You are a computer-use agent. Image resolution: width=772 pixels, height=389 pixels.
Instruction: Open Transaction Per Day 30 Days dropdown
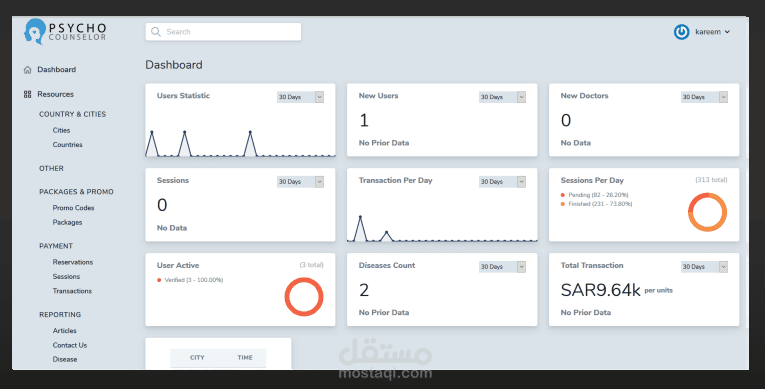[x=502, y=182]
